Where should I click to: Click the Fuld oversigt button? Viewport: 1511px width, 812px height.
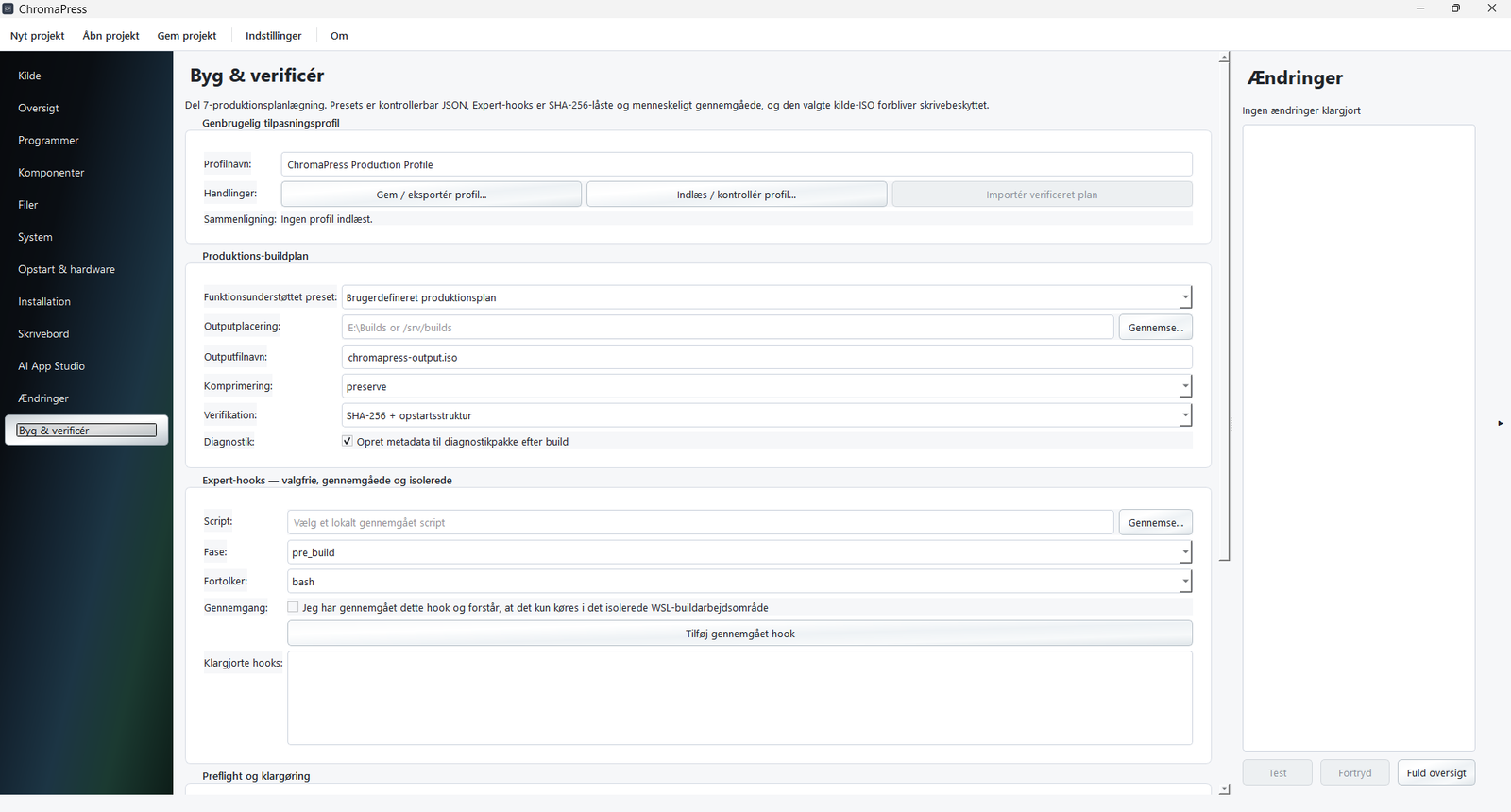tap(1436, 772)
